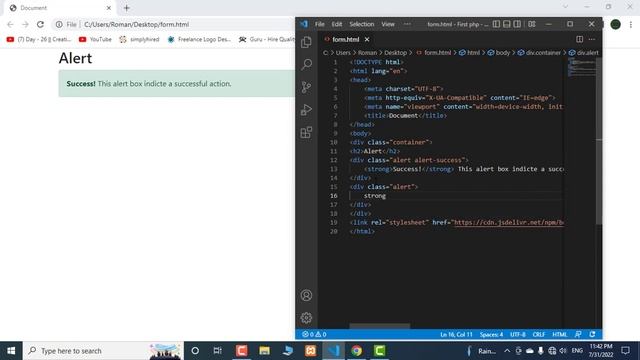Open the Windows Start menu
Viewport: 640px width, 360px height.
coord(11,351)
